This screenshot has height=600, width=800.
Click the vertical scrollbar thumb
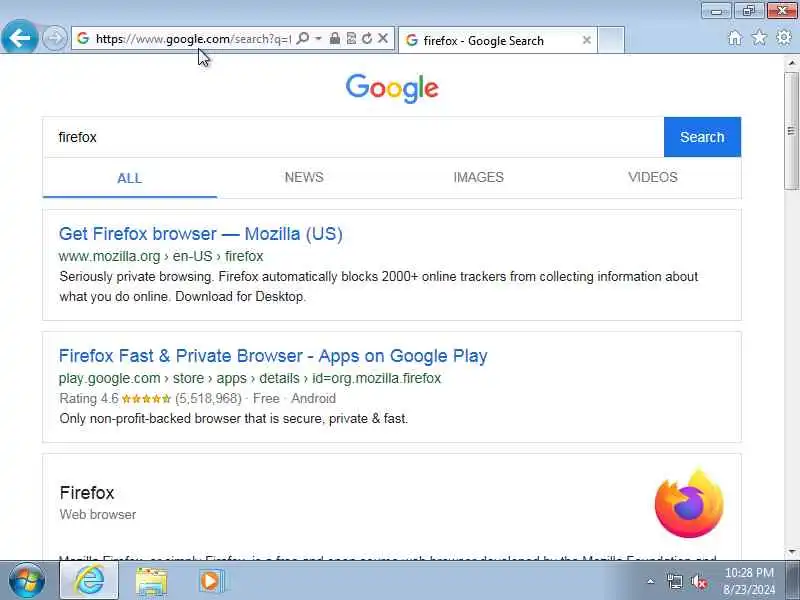[792, 131]
